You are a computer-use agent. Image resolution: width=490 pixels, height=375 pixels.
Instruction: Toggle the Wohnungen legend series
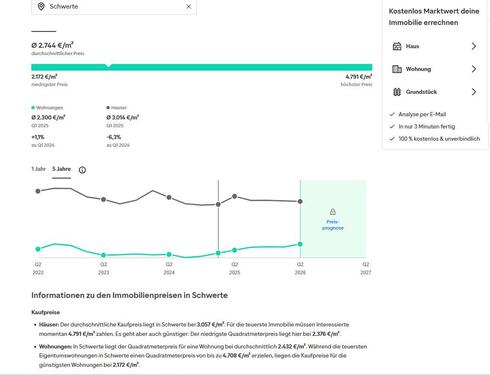click(x=47, y=108)
